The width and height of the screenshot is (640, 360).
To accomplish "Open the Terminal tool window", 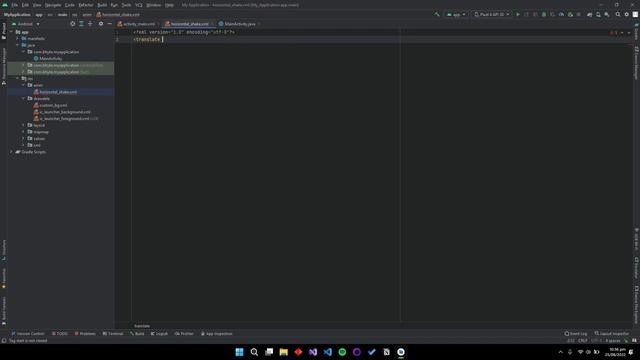I will coord(113,333).
